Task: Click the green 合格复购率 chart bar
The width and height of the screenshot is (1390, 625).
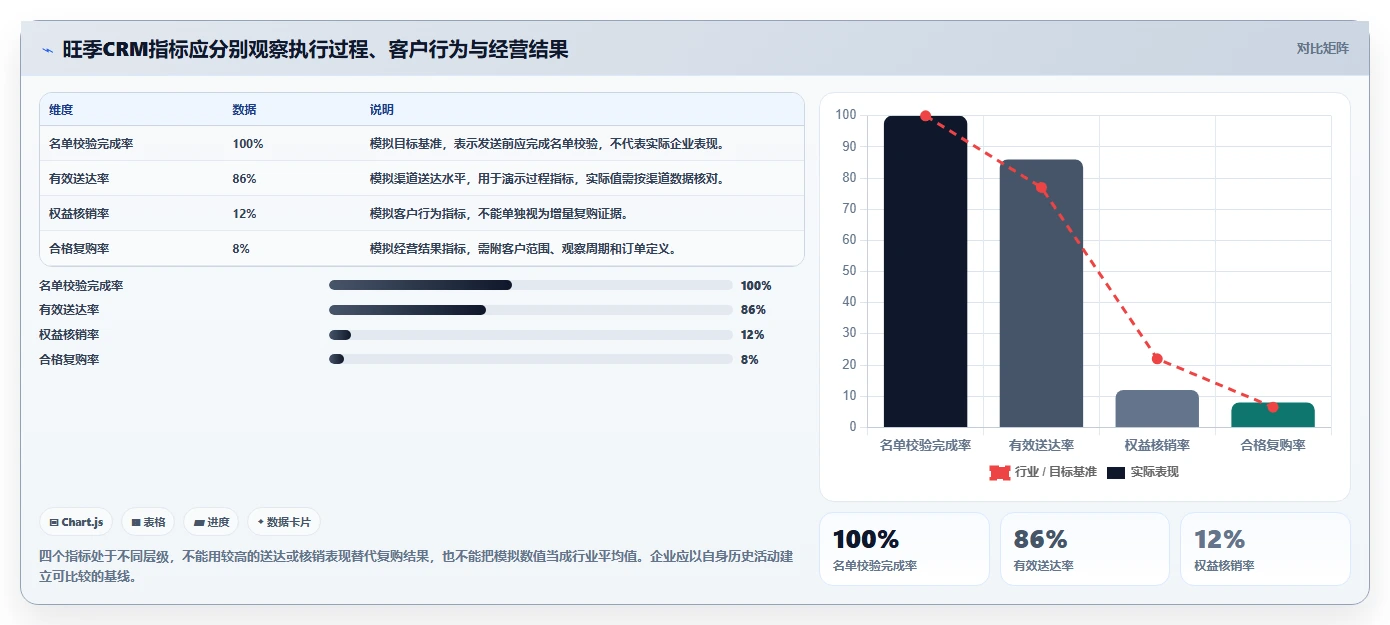Action: pyautogui.click(x=1273, y=415)
